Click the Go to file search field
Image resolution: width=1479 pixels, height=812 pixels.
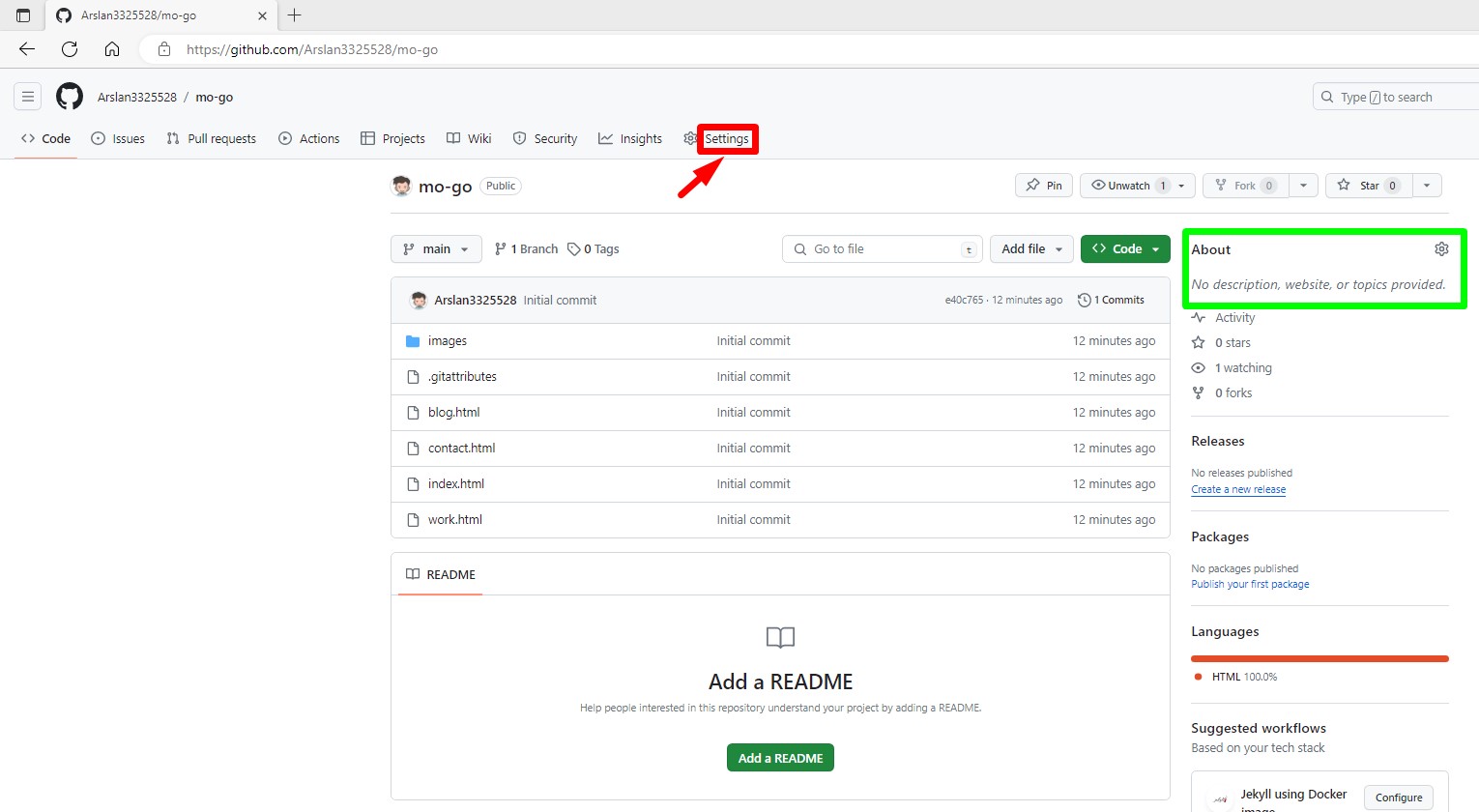coord(883,249)
